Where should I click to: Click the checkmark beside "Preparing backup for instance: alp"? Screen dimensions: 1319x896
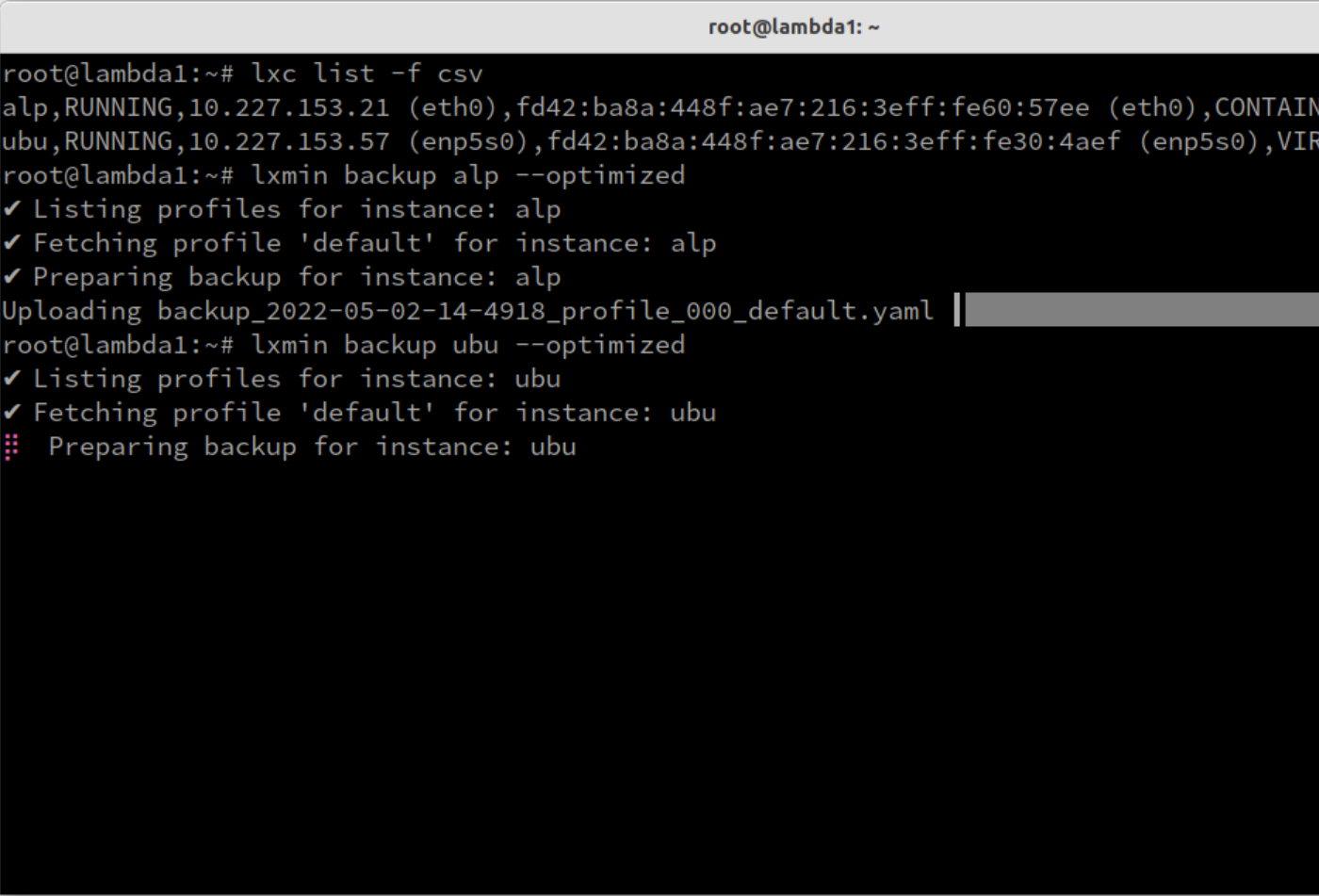(x=11, y=277)
